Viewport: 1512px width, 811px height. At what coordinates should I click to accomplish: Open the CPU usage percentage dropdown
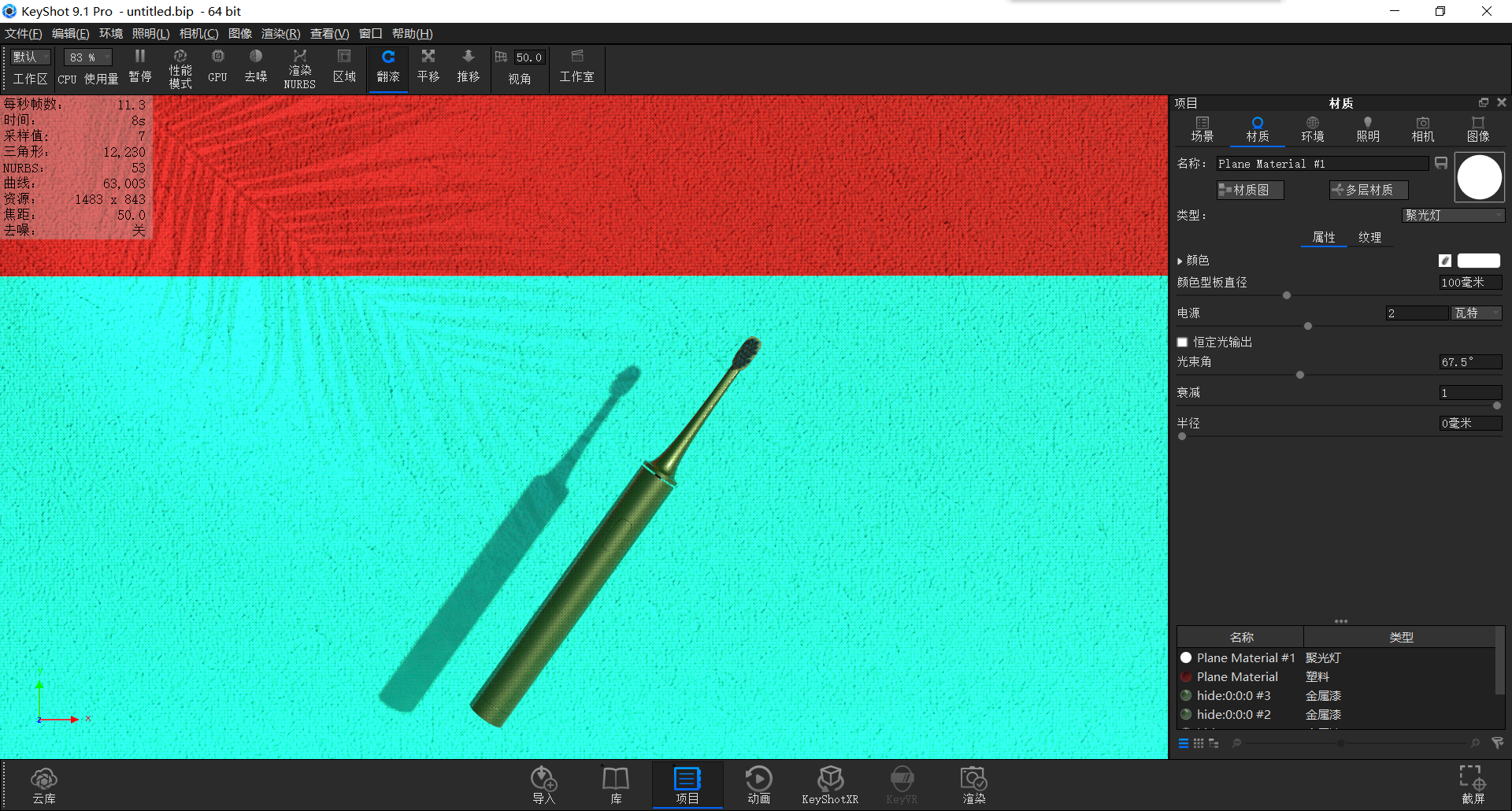[x=87, y=57]
